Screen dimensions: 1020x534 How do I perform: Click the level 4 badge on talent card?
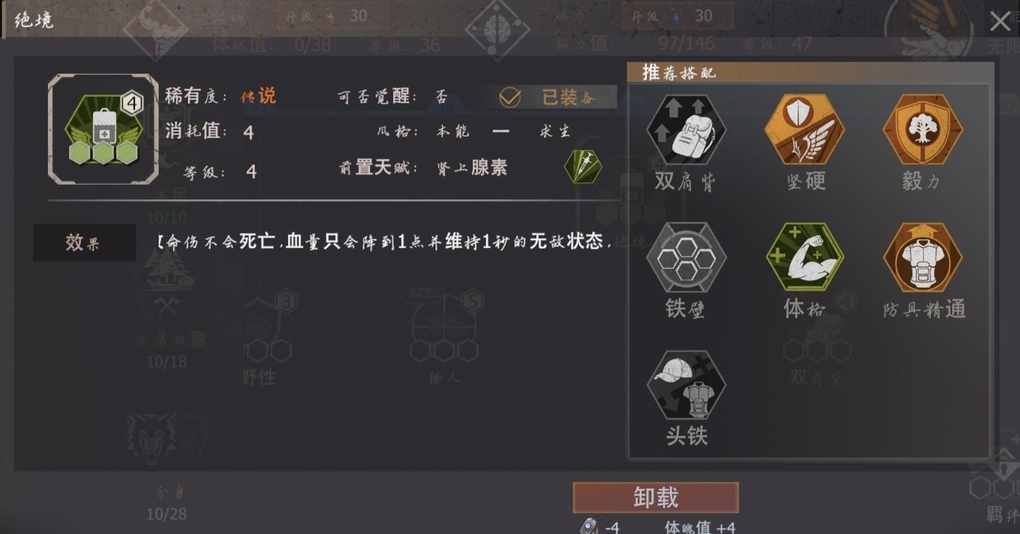pyautogui.click(x=132, y=103)
